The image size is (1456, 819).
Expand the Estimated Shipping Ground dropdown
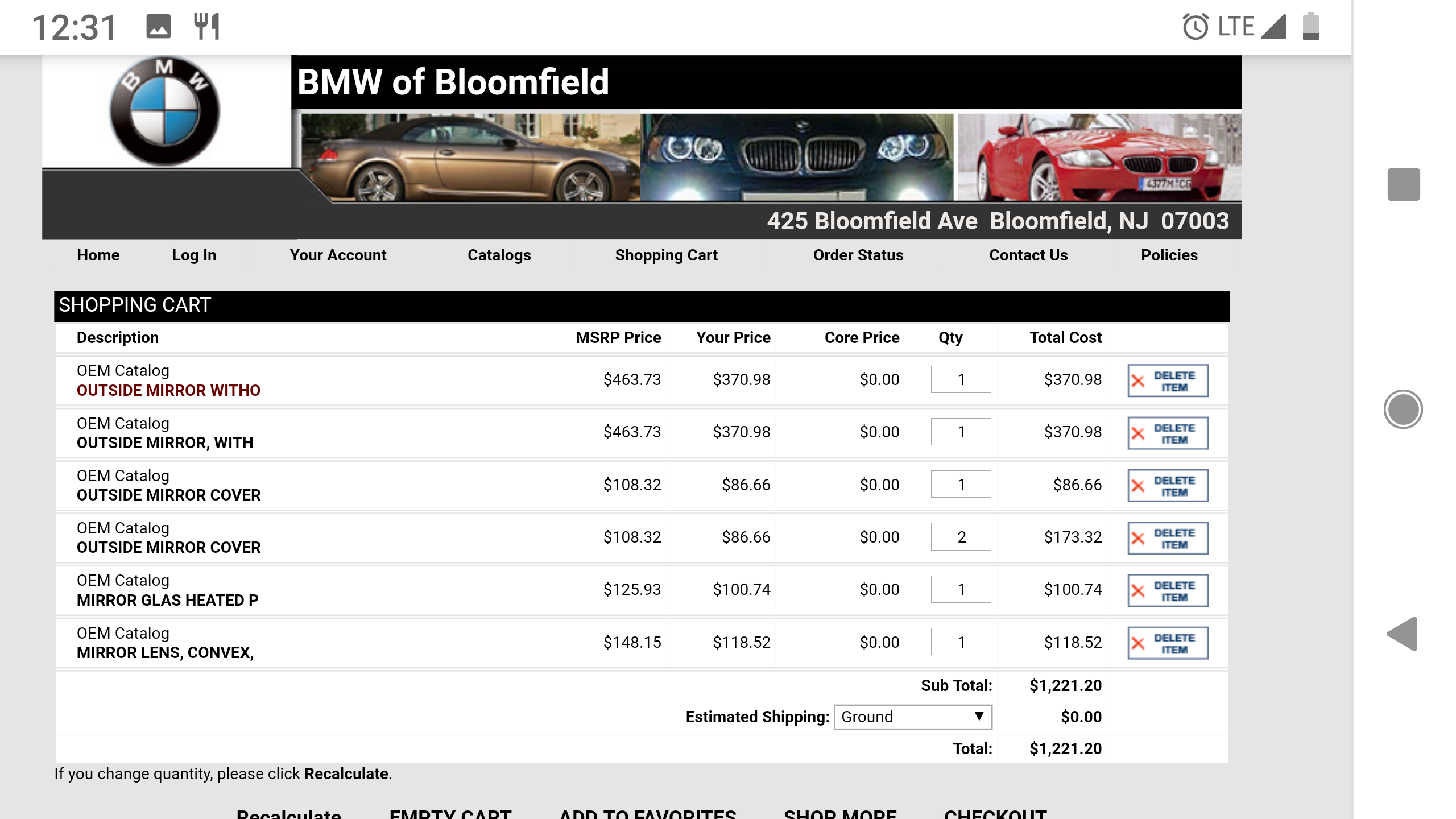click(x=913, y=717)
